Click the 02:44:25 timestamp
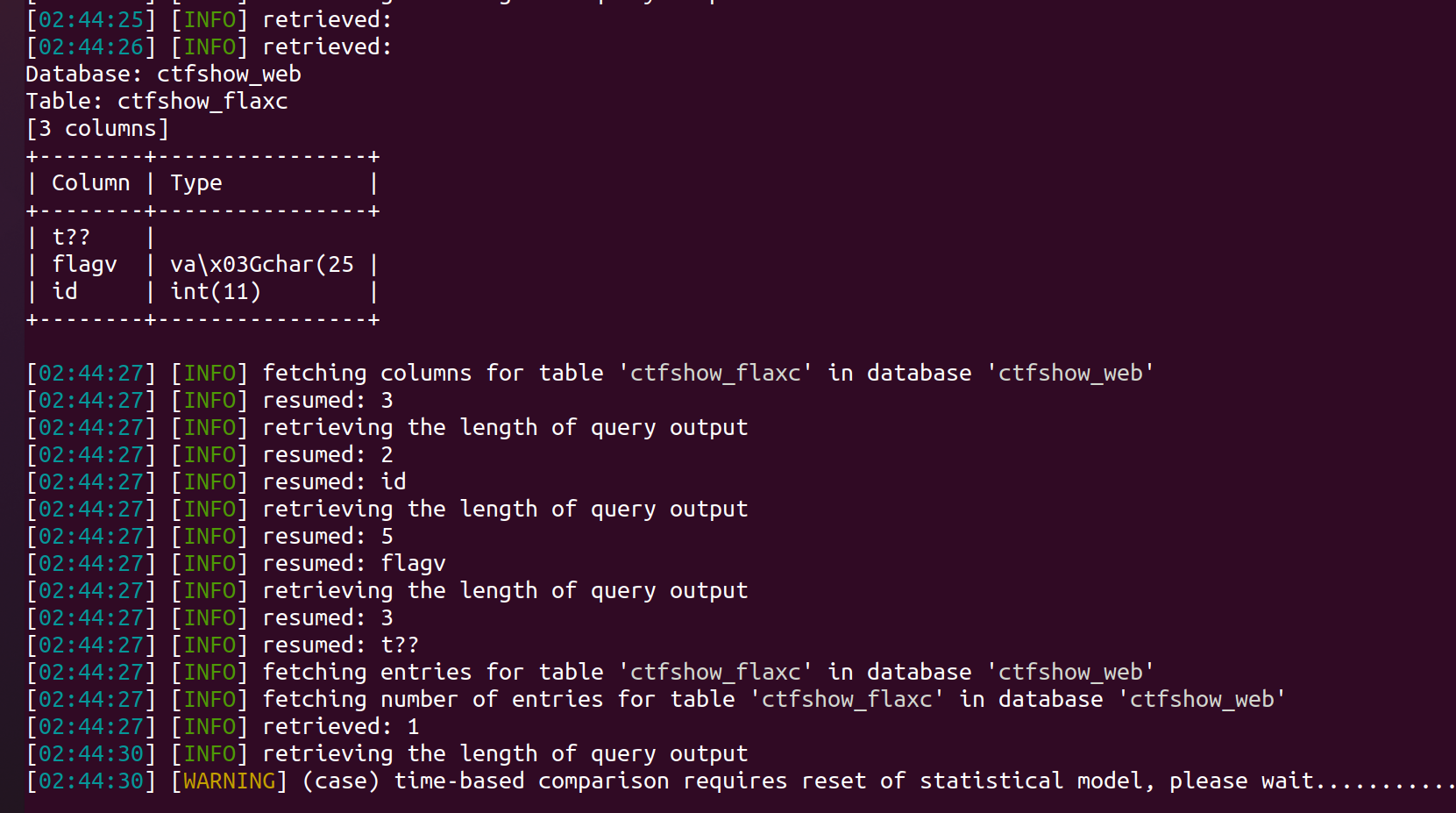This screenshot has height=813, width=1456. pyautogui.click(x=91, y=19)
